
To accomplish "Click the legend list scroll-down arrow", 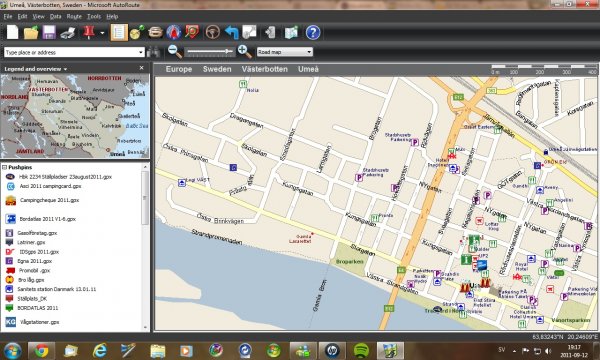I will 145,327.
